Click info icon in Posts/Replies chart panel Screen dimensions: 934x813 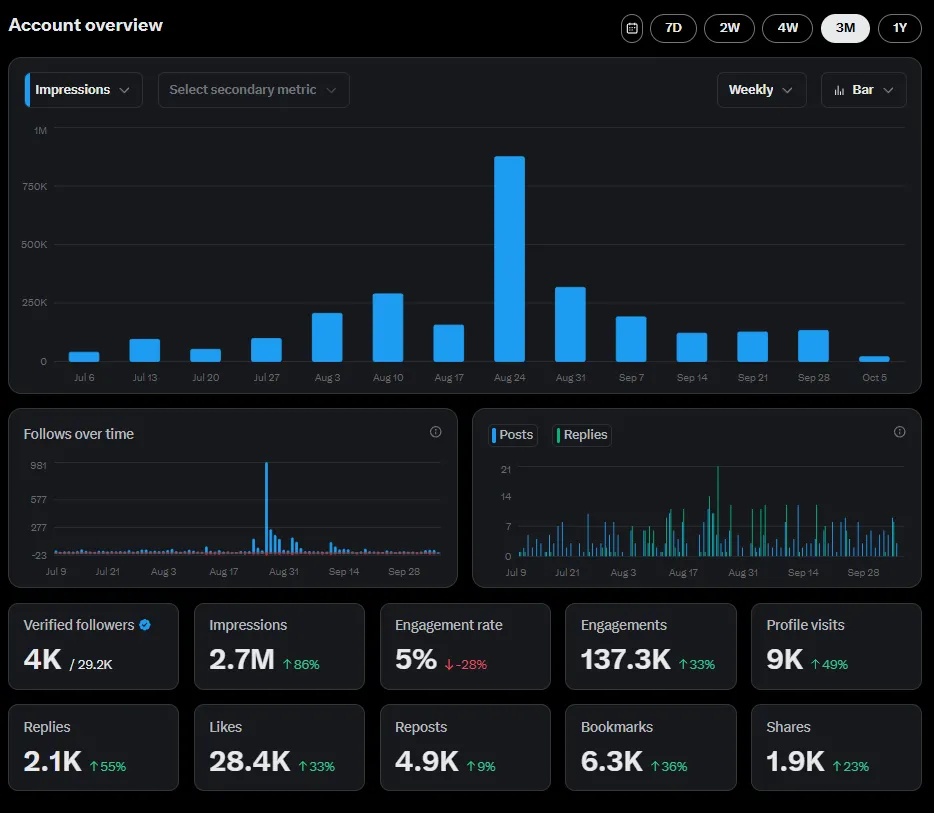tap(899, 432)
